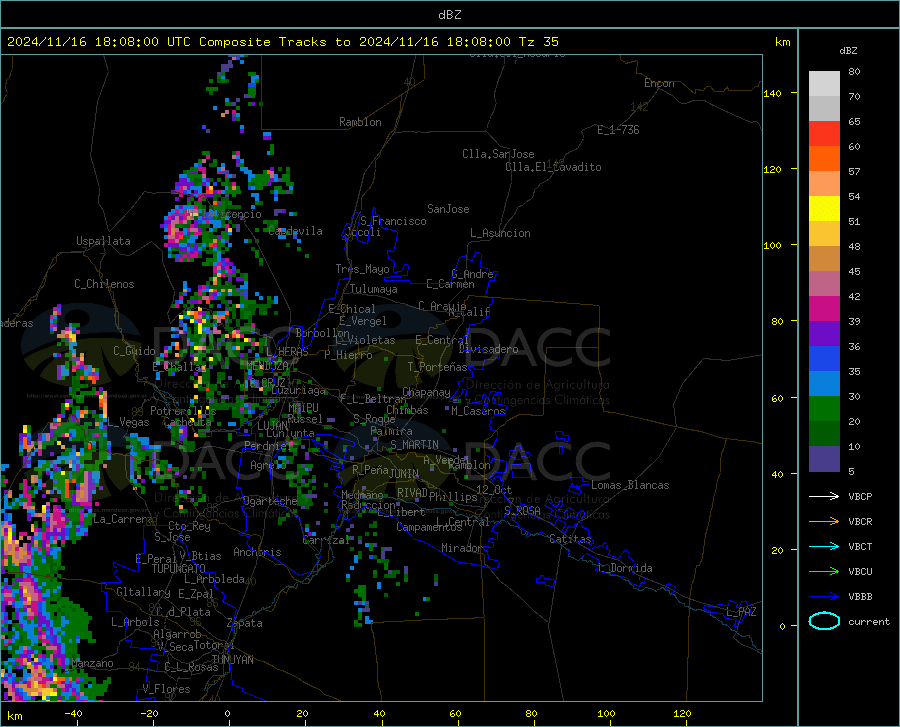
Task: Click the 'dBZ' label above the color scale
Action: point(848,50)
